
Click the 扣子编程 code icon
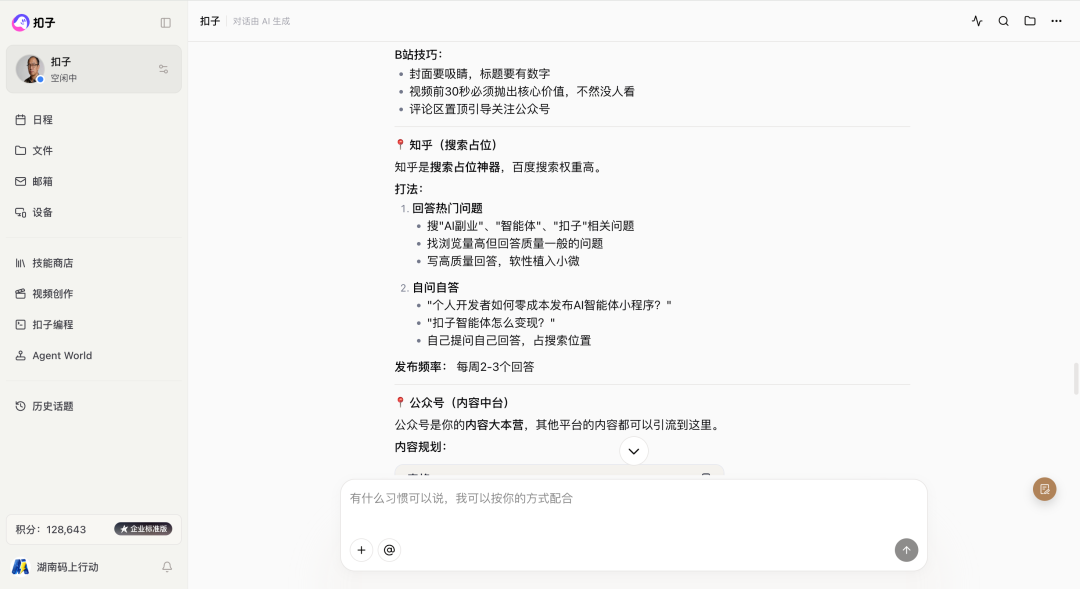(21, 324)
